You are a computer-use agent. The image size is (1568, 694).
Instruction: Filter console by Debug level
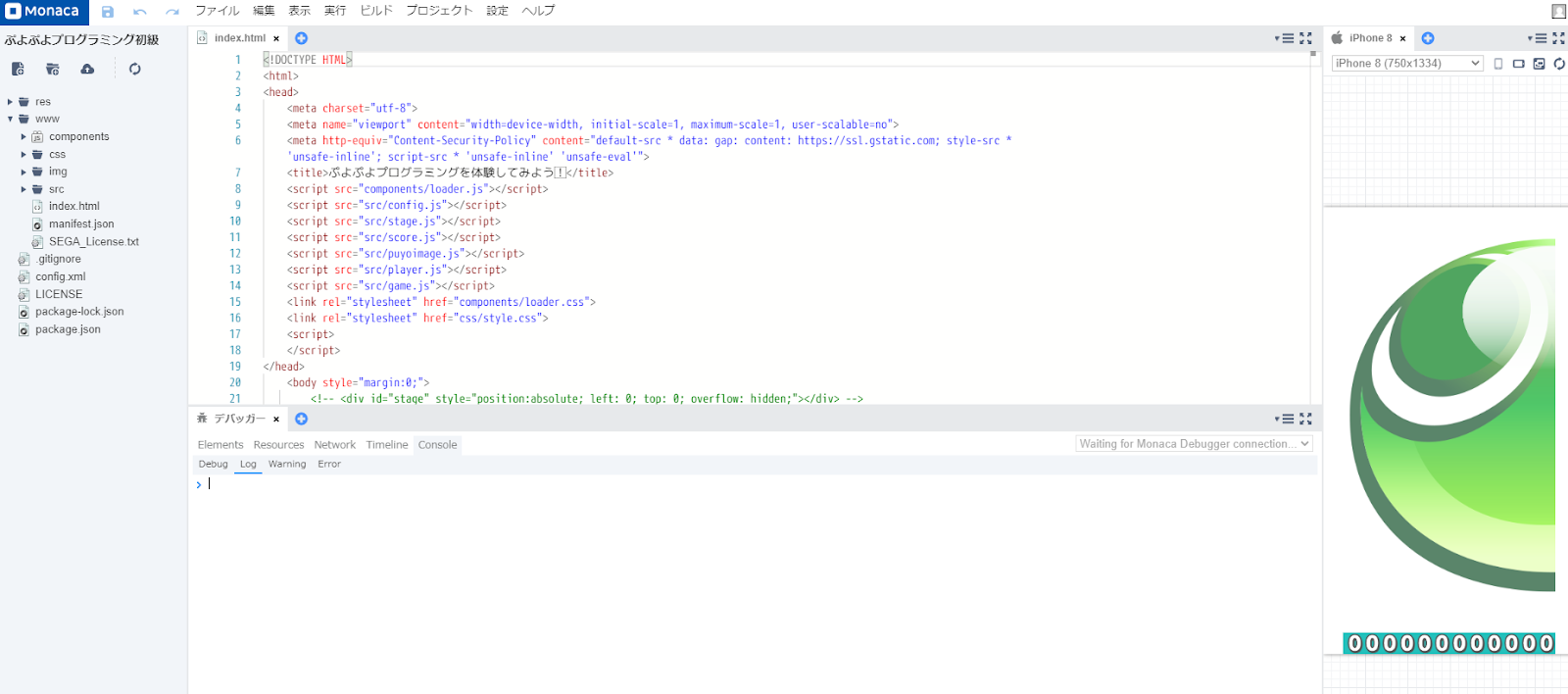click(213, 465)
